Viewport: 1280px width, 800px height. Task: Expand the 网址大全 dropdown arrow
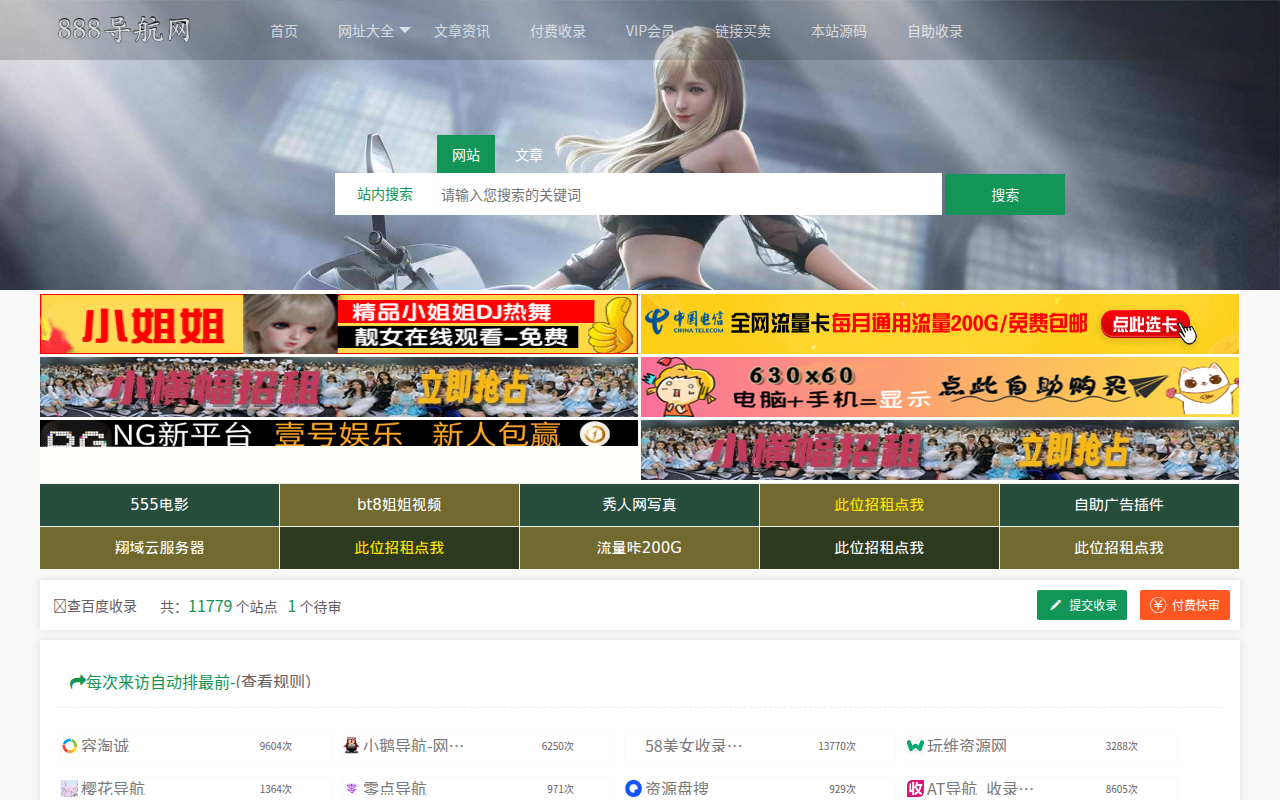(x=405, y=30)
